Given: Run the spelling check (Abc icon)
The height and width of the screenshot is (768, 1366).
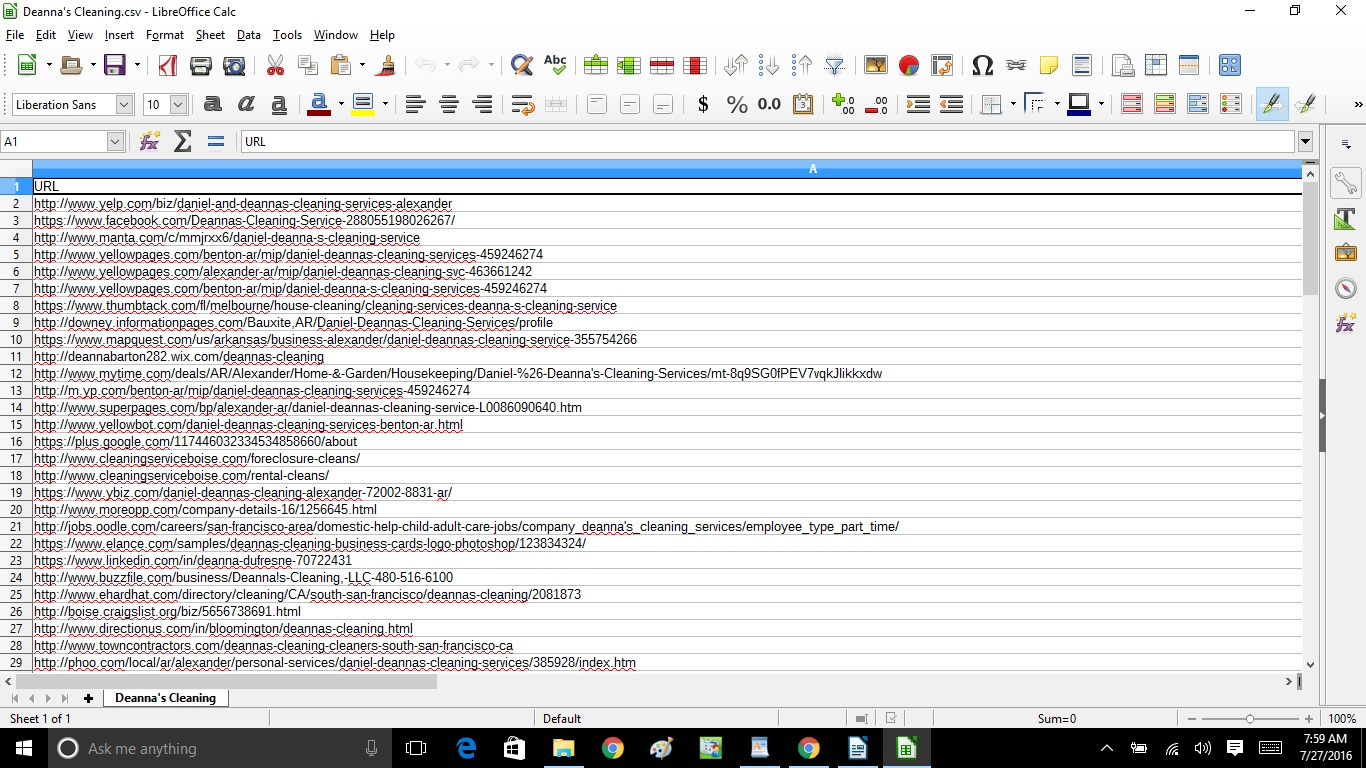Looking at the screenshot, I should coord(555,66).
